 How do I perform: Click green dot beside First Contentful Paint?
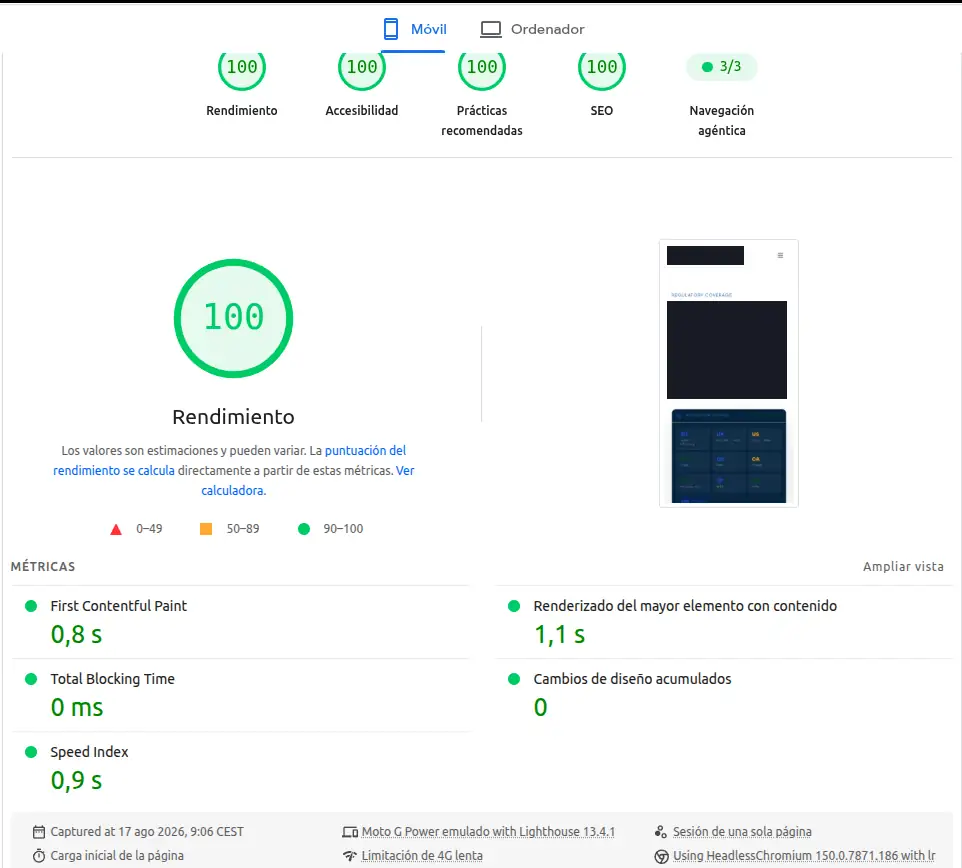(x=31, y=606)
